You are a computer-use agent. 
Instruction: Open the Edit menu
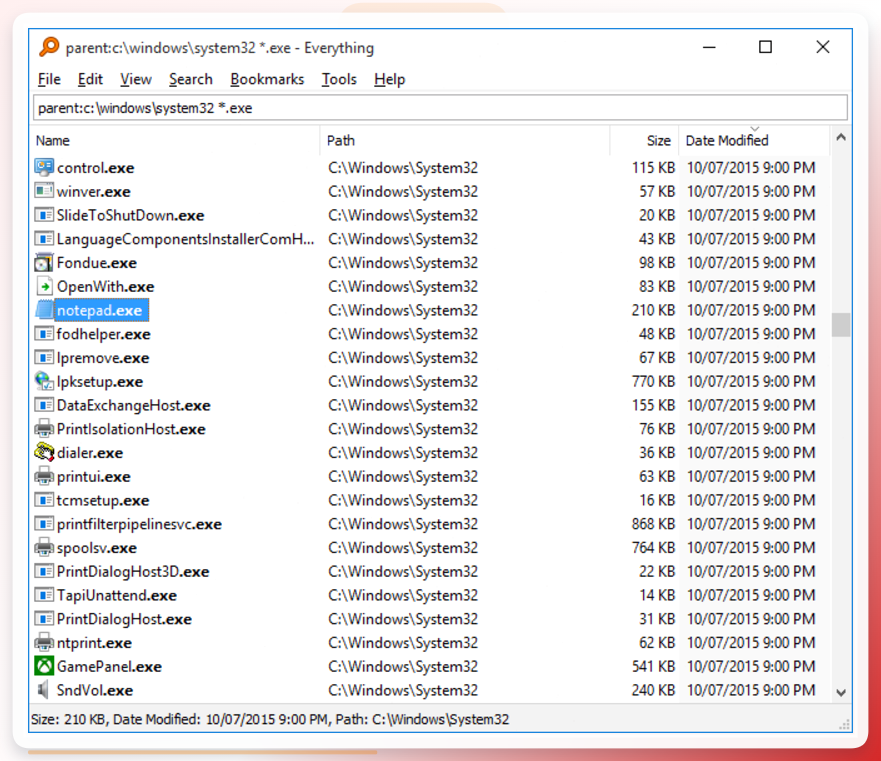point(90,79)
